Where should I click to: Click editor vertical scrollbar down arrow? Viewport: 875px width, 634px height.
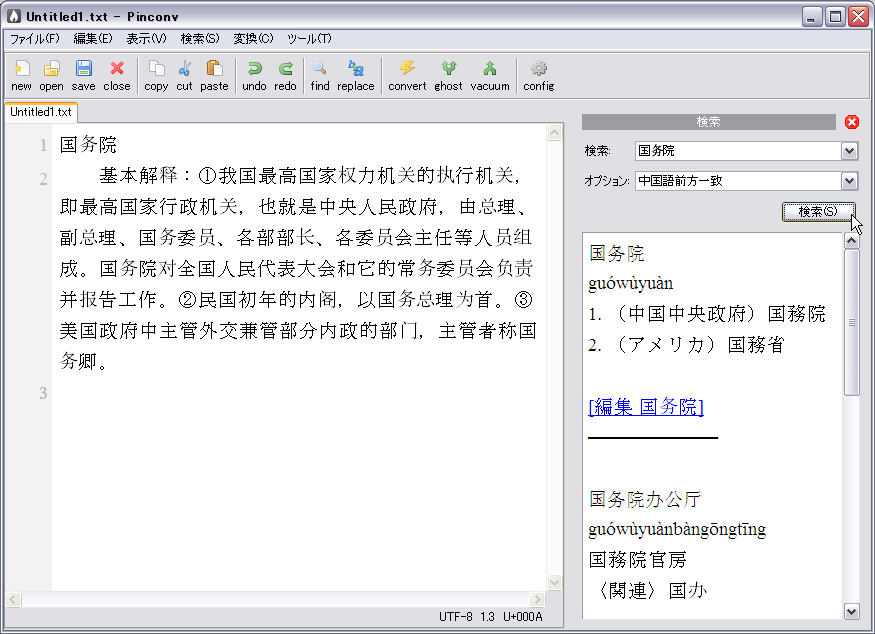[x=555, y=582]
